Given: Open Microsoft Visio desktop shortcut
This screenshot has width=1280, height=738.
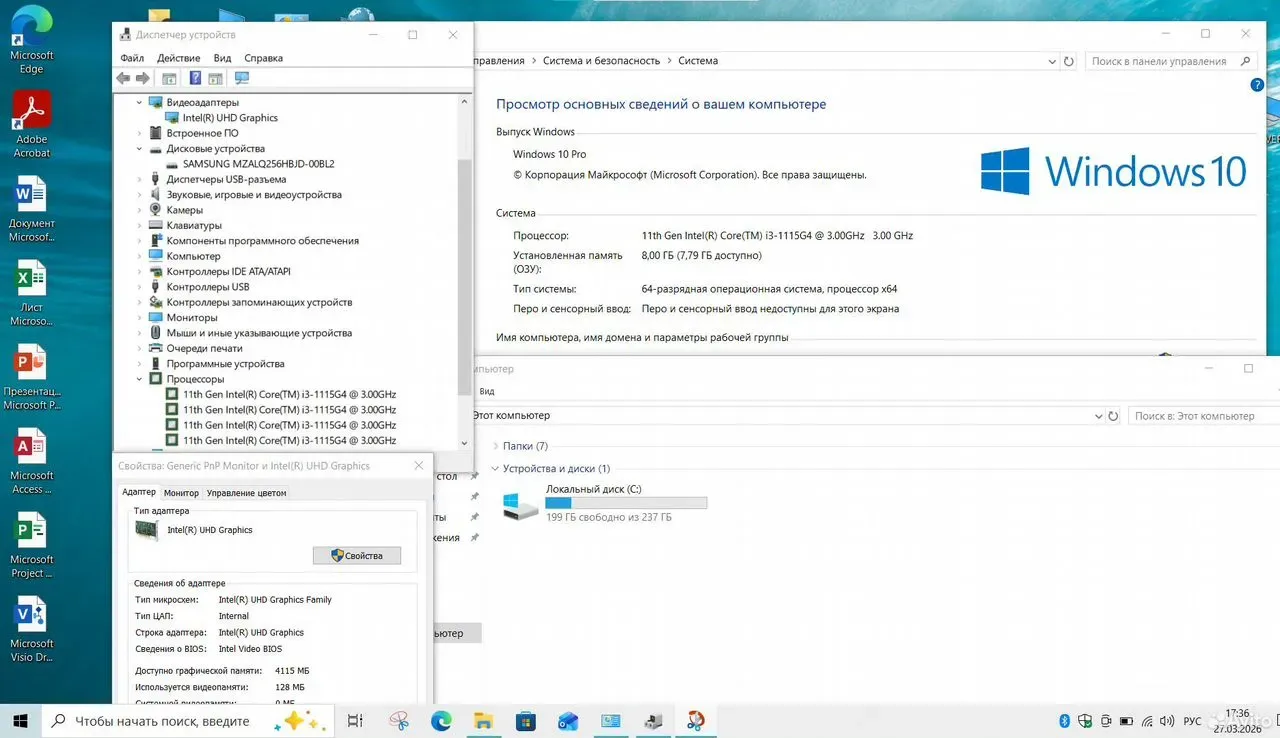Looking at the screenshot, I should coord(32,629).
